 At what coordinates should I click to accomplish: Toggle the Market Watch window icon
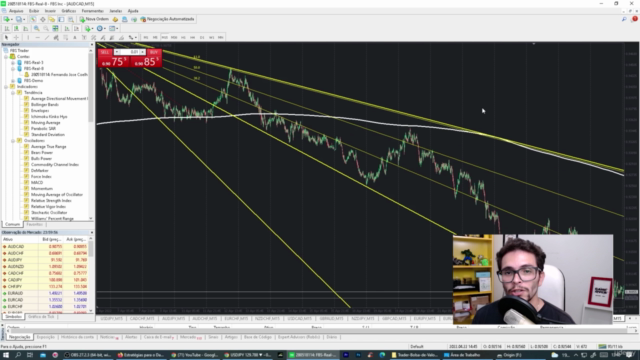pos(33,19)
